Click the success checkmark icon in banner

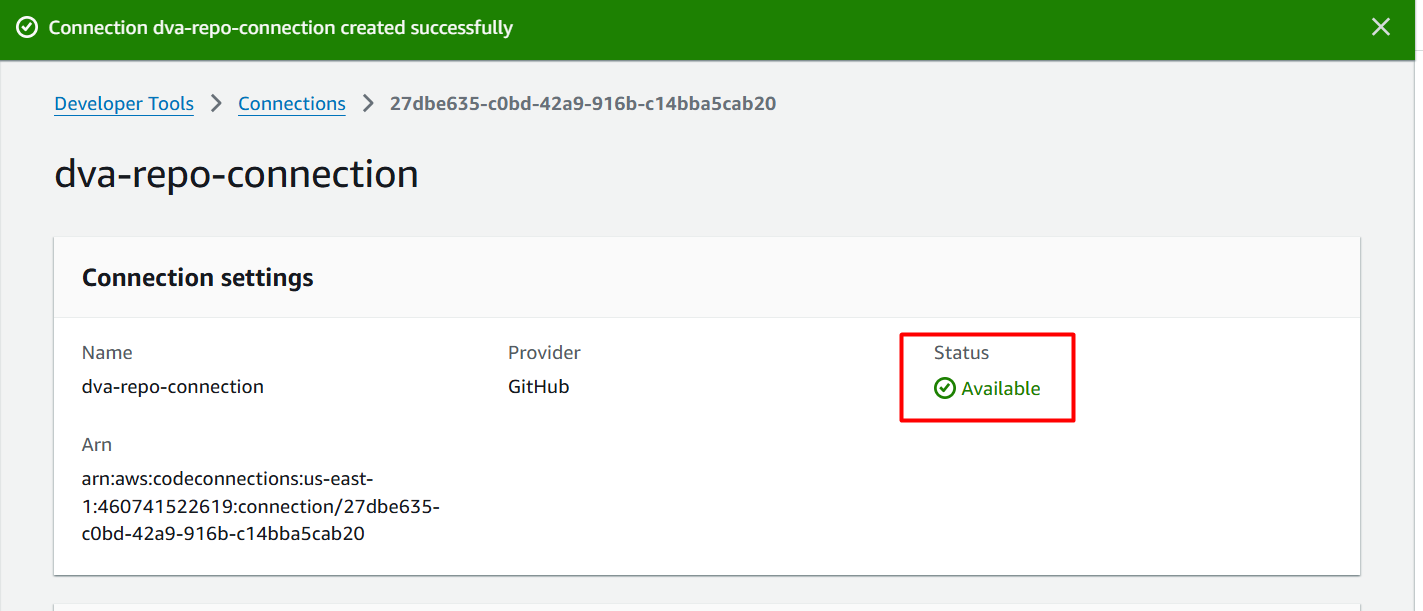(x=27, y=28)
